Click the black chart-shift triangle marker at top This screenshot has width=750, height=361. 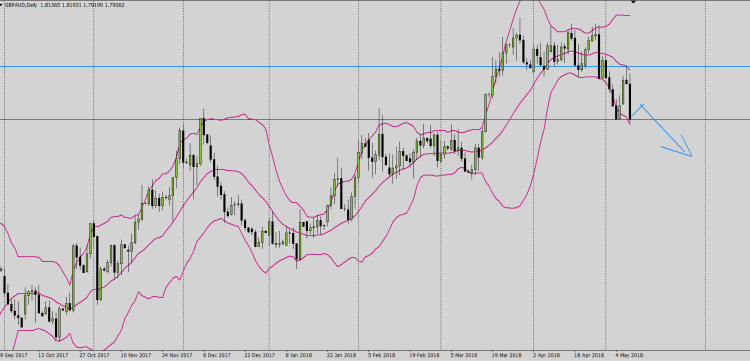(x=634, y=2)
